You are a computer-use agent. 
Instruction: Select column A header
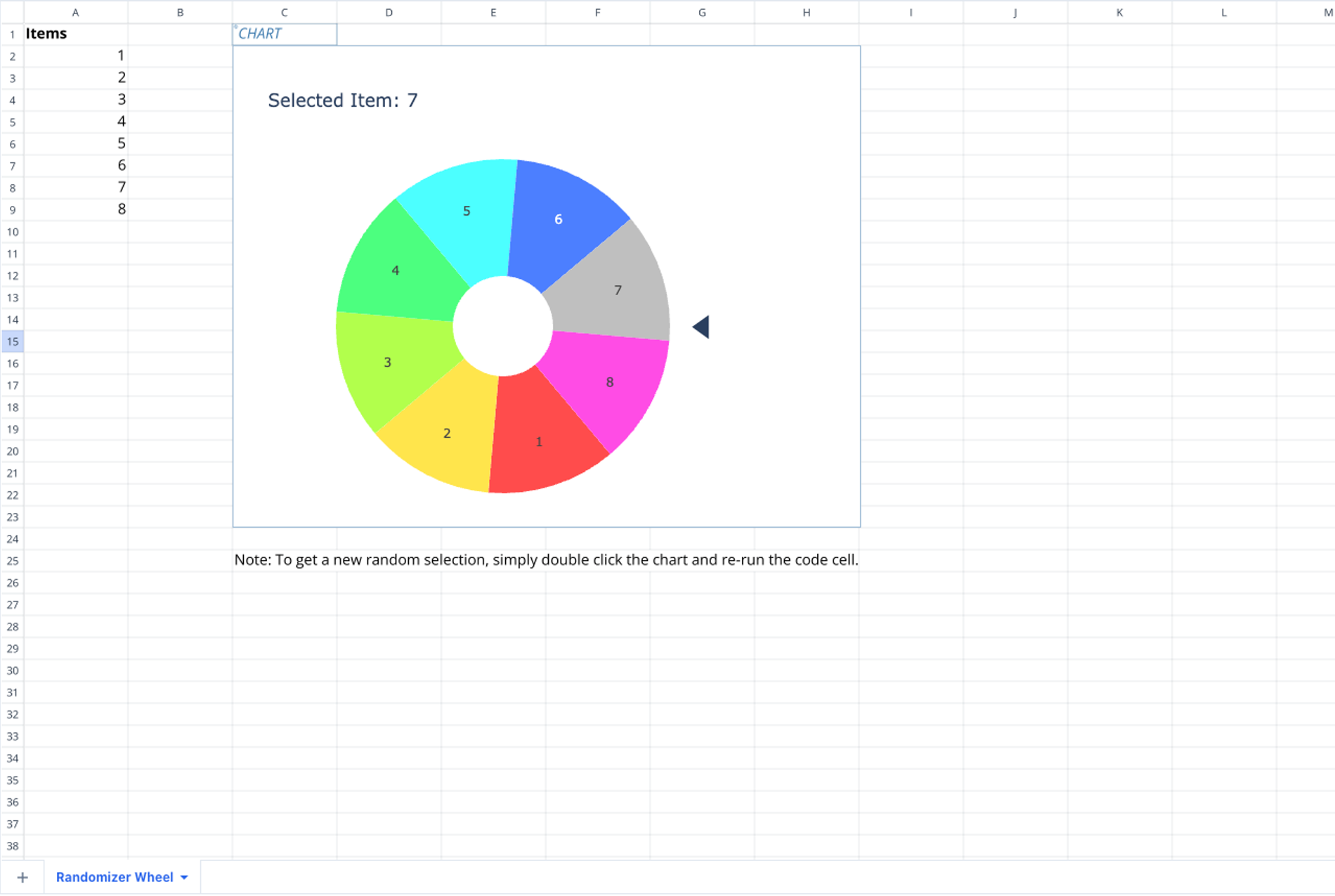(x=76, y=12)
